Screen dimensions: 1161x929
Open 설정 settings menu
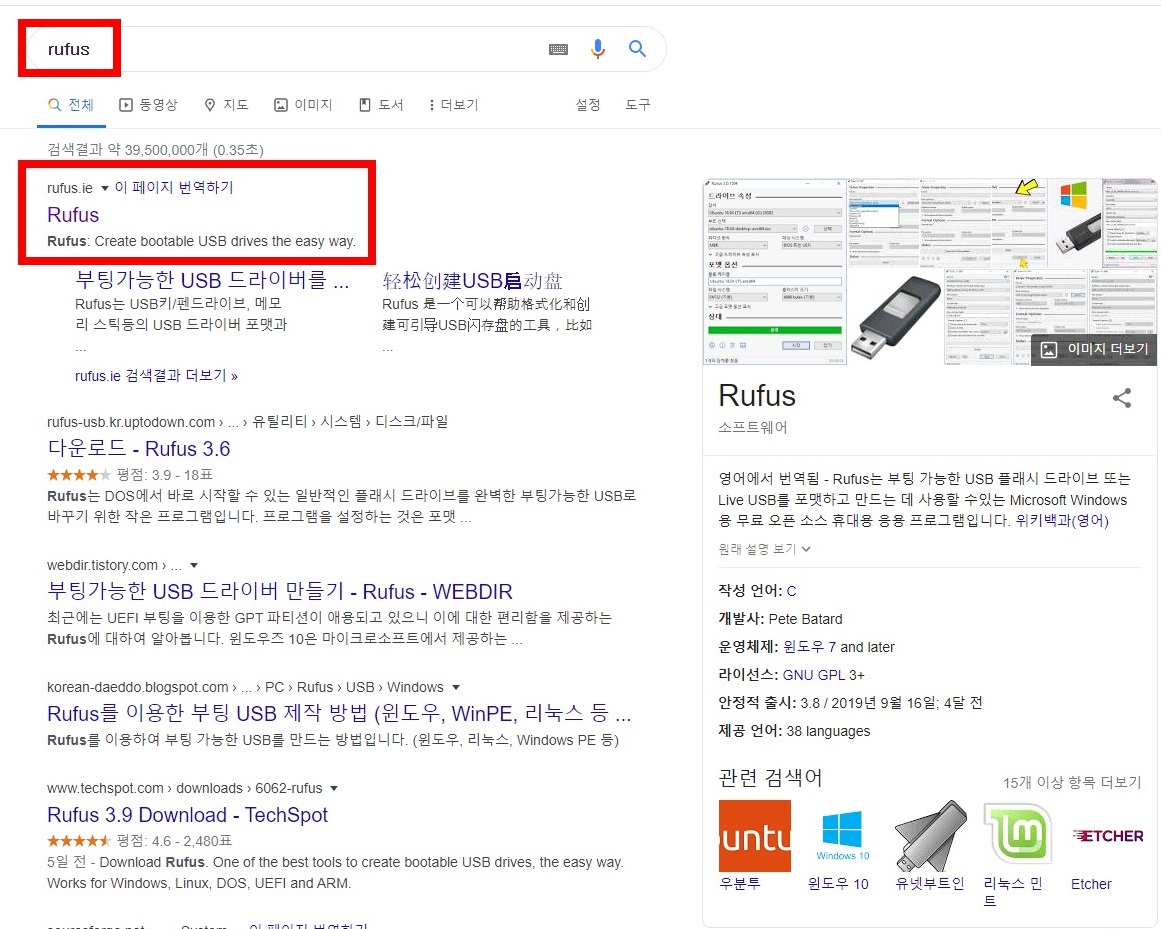(x=588, y=105)
